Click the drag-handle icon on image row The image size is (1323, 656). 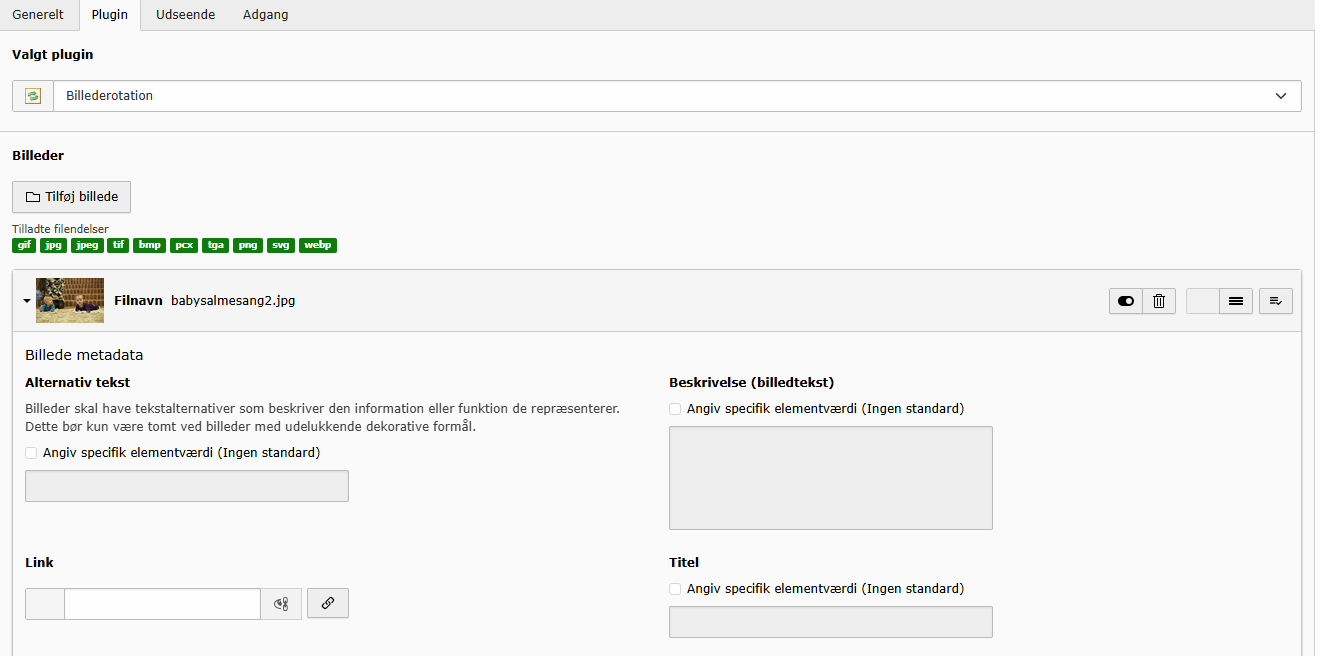[x=1236, y=301]
